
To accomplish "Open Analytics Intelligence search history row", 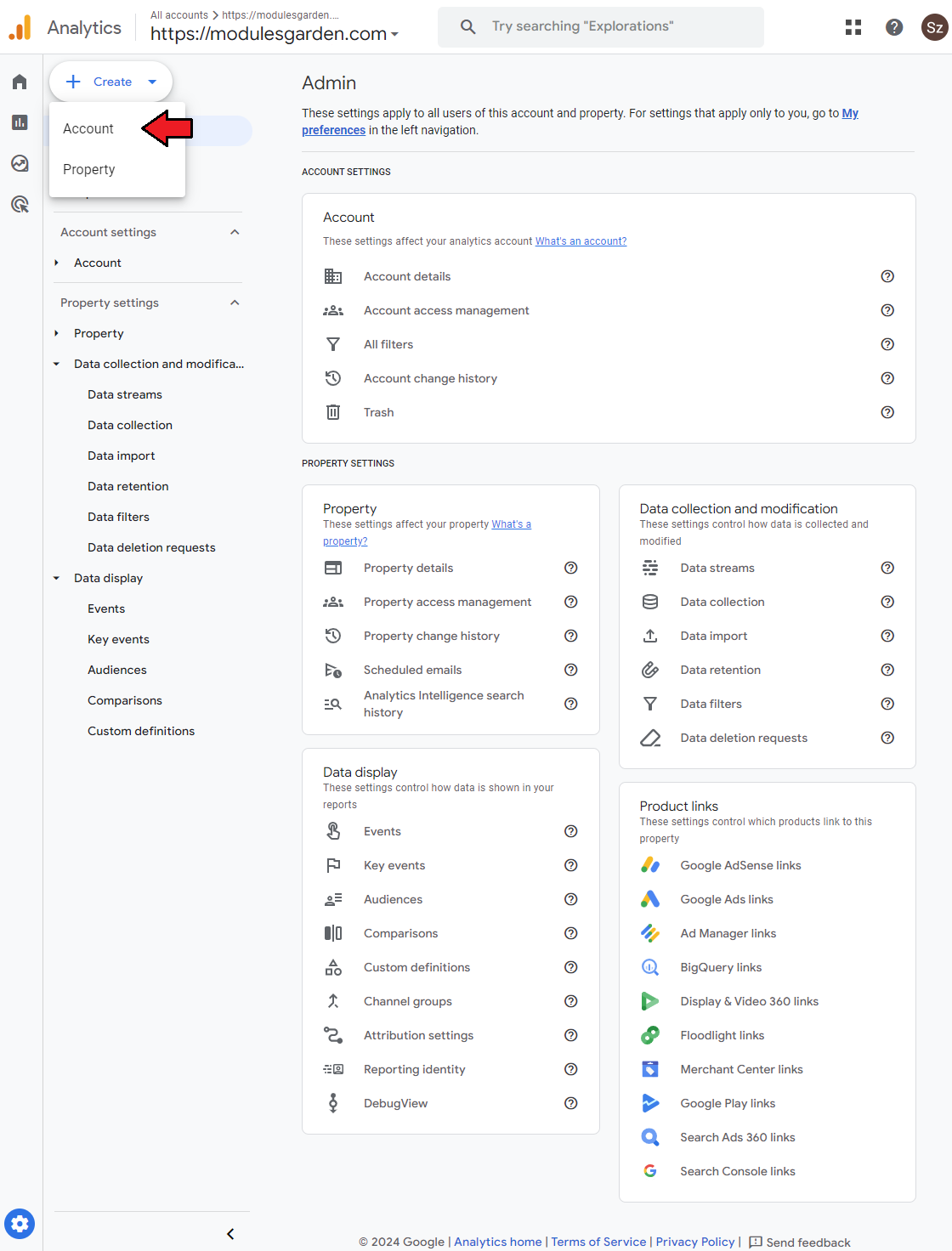I will (450, 704).
